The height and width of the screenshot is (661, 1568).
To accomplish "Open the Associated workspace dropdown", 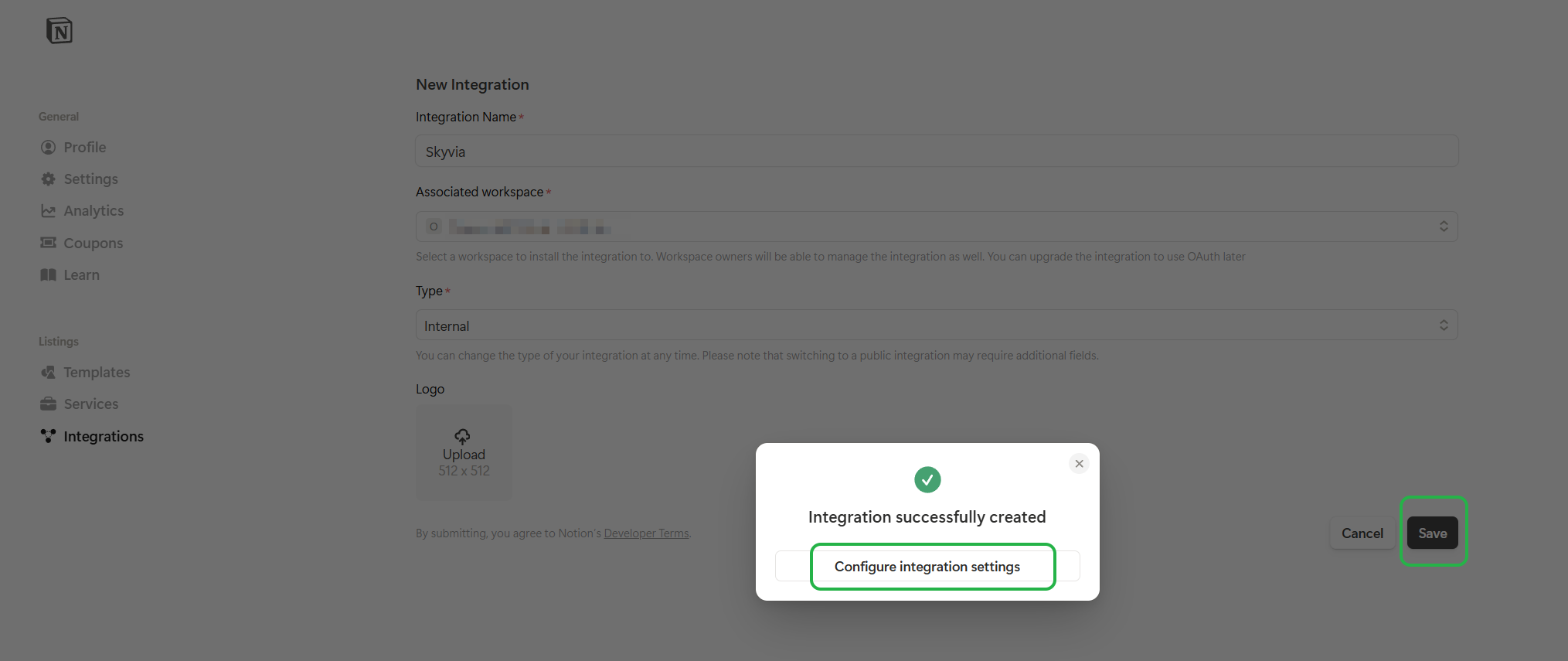I will click(x=936, y=227).
